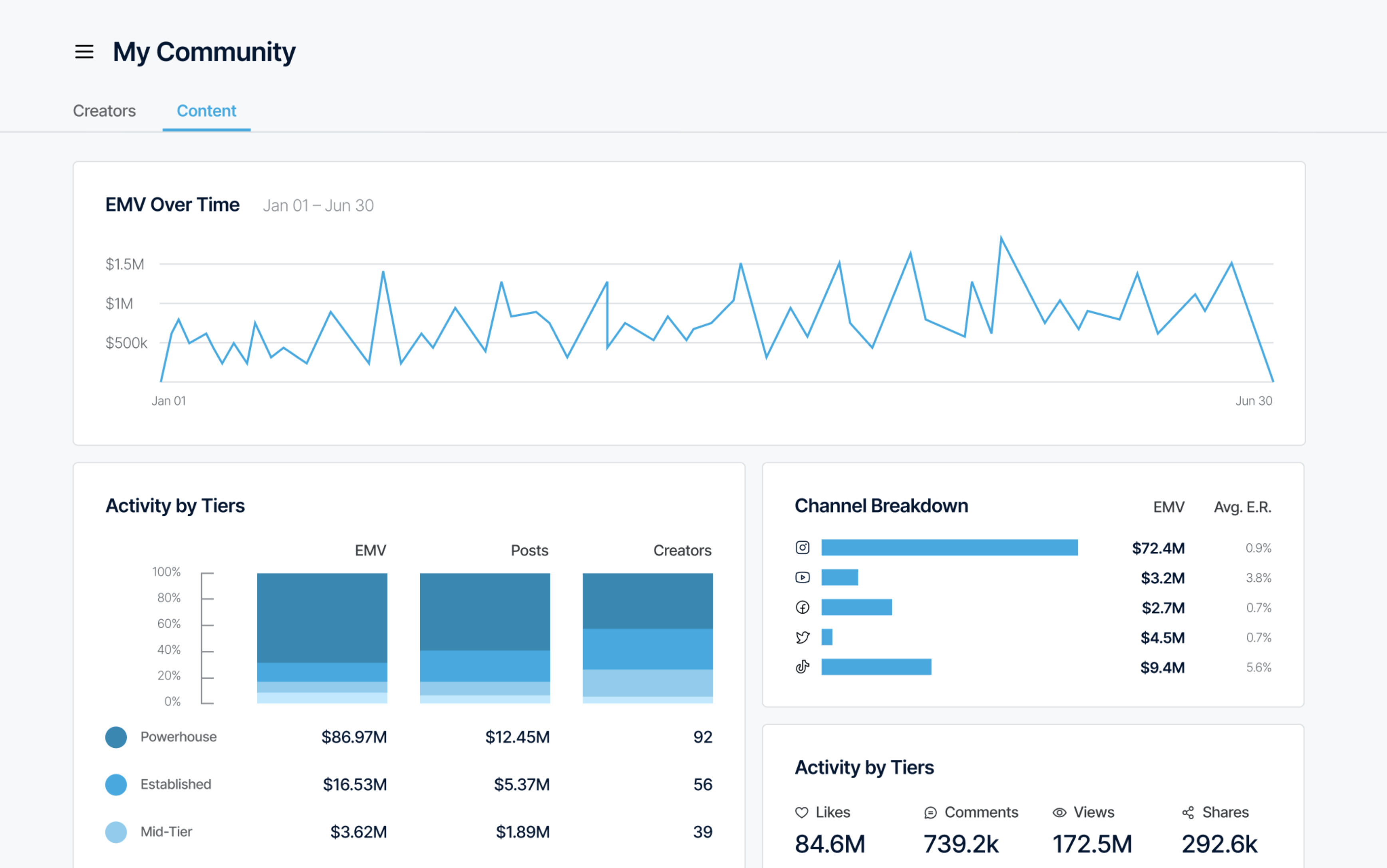The width and height of the screenshot is (1387, 868).
Task: Click the Powerhouse tier label
Action: [179, 737]
